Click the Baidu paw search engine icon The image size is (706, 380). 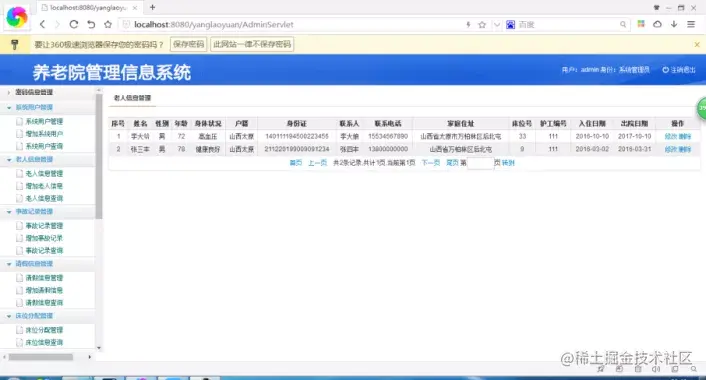[x=510, y=25]
